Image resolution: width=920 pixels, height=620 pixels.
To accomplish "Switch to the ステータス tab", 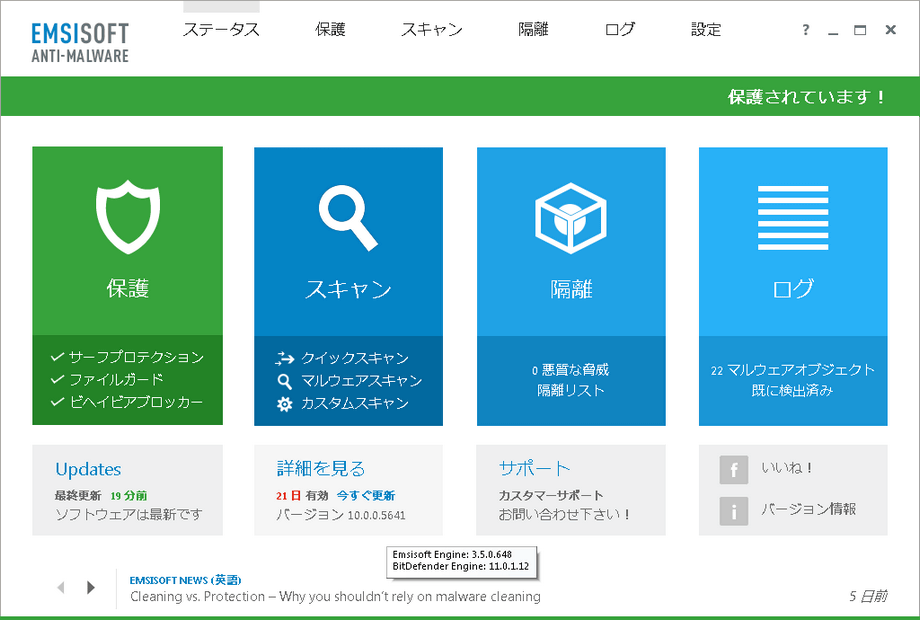I will point(221,29).
